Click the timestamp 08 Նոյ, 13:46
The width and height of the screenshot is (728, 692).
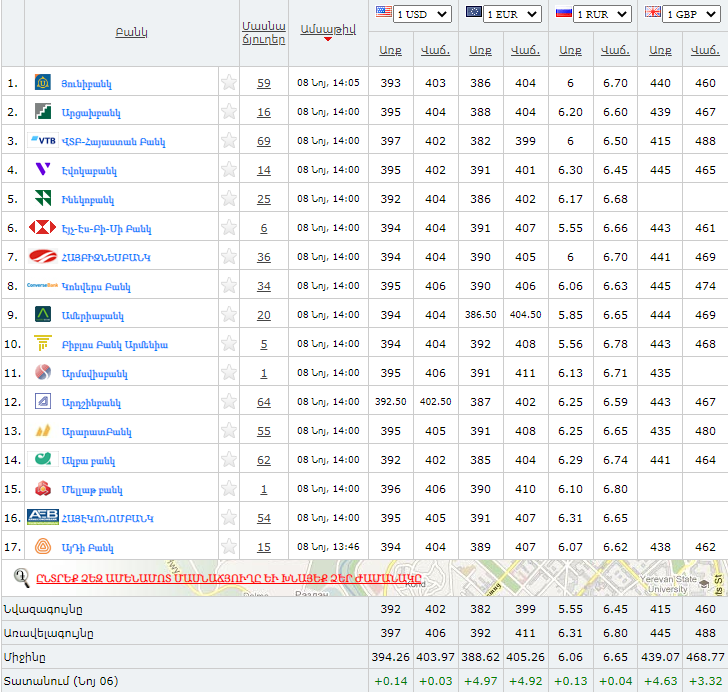[328, 547]
